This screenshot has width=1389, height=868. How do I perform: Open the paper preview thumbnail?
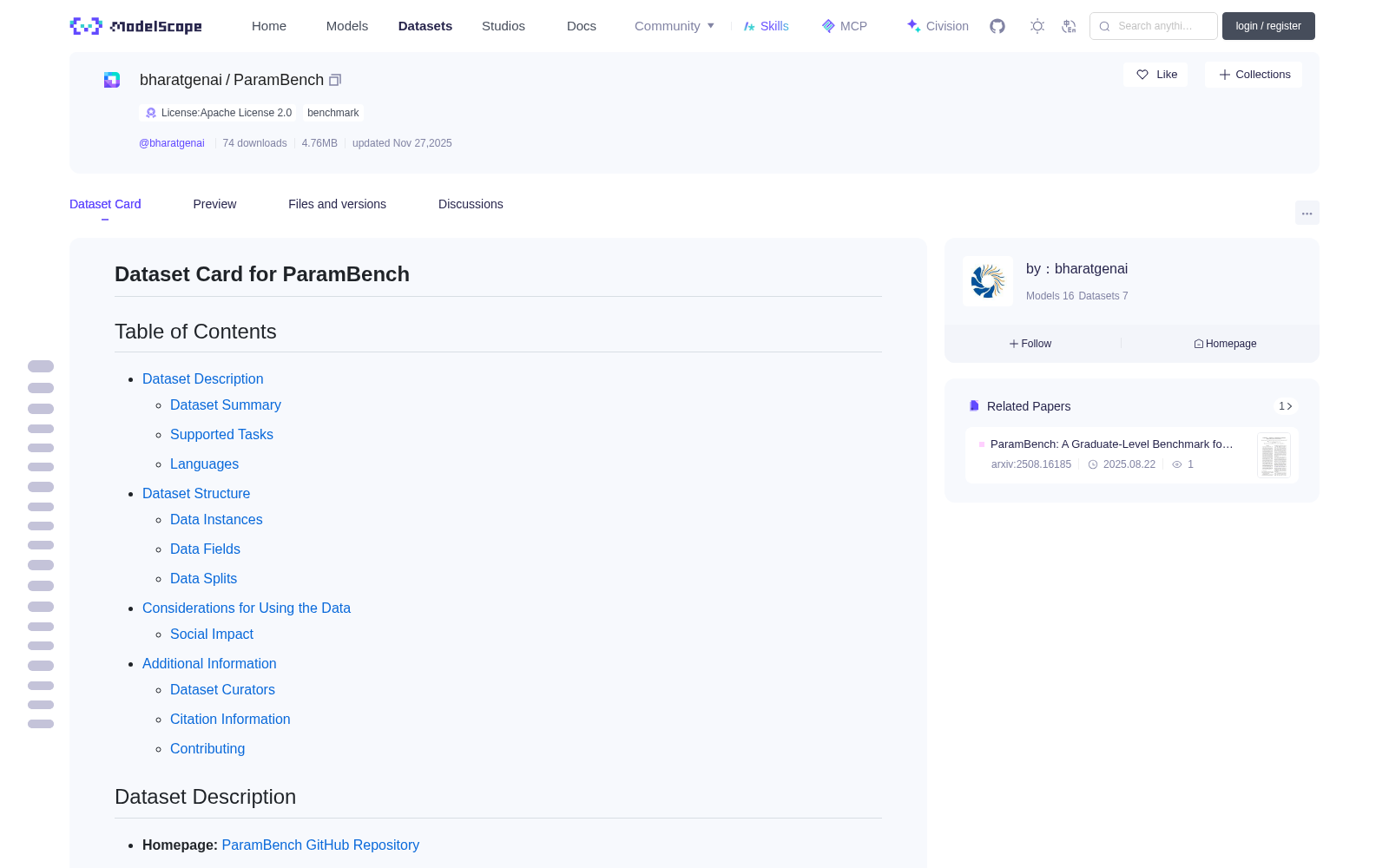click(1274, 455)
